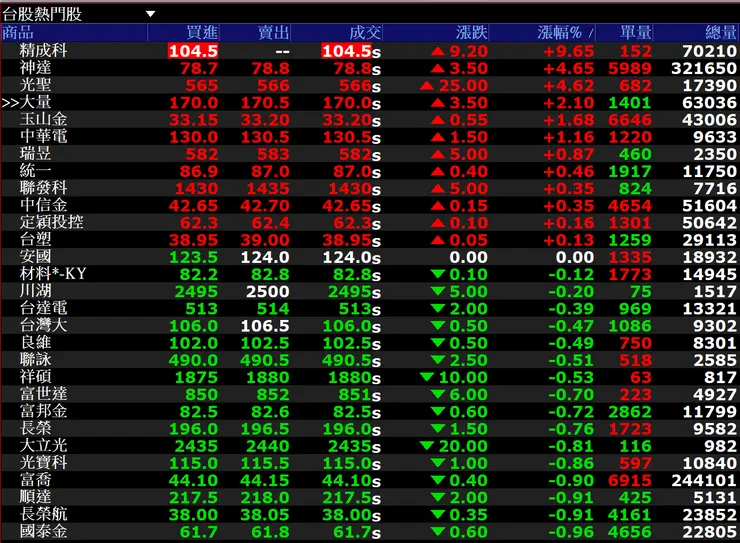740x543 pixels.
Task: Click 國泰金 percent change -0.96
Action: tap(571, 532)
